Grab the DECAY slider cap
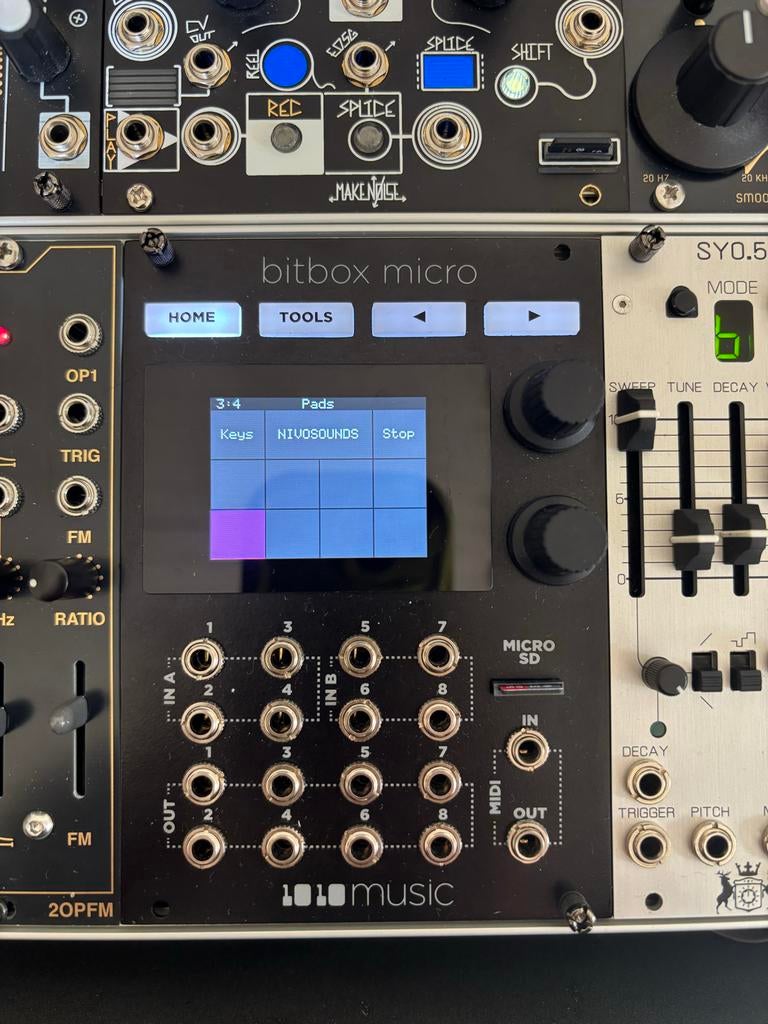The image size is (768, 1024). 744,534
